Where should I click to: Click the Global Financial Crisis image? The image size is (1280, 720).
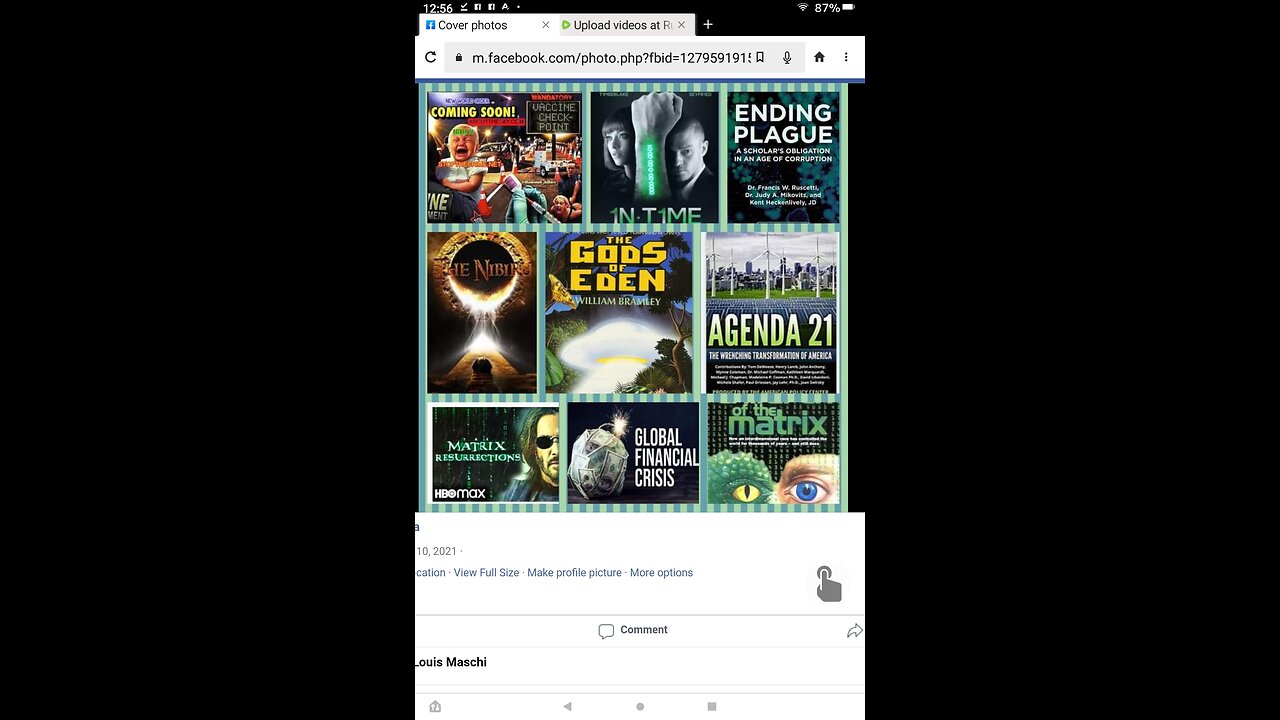coord(633,453)
